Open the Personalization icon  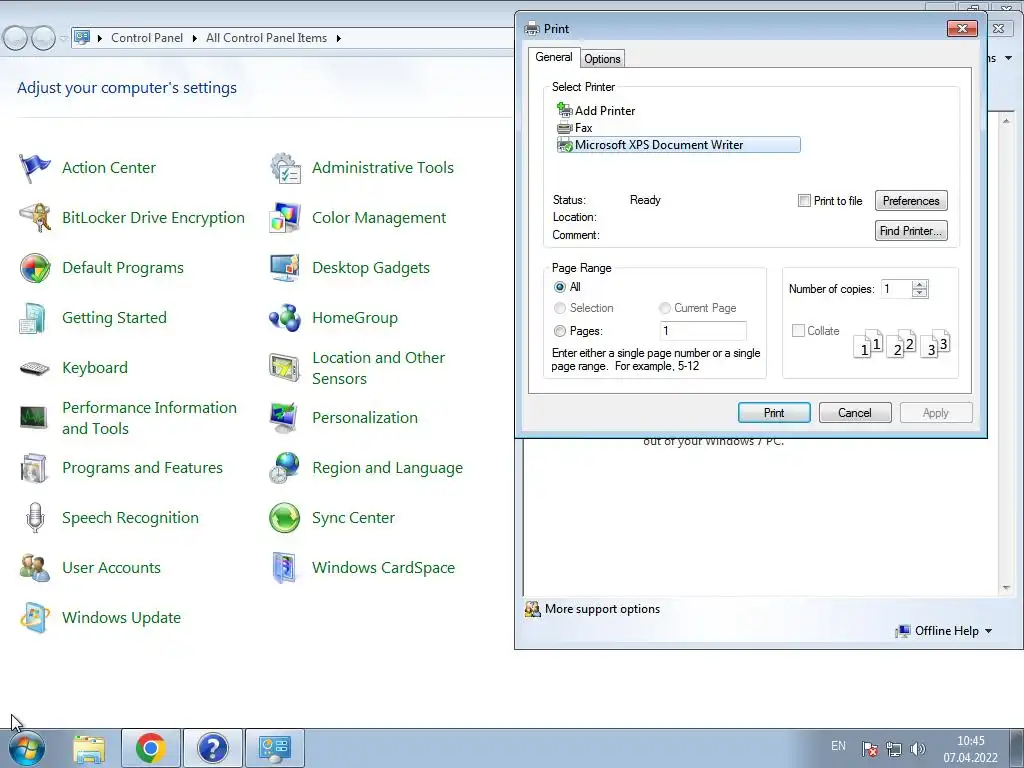click(284, 418)
